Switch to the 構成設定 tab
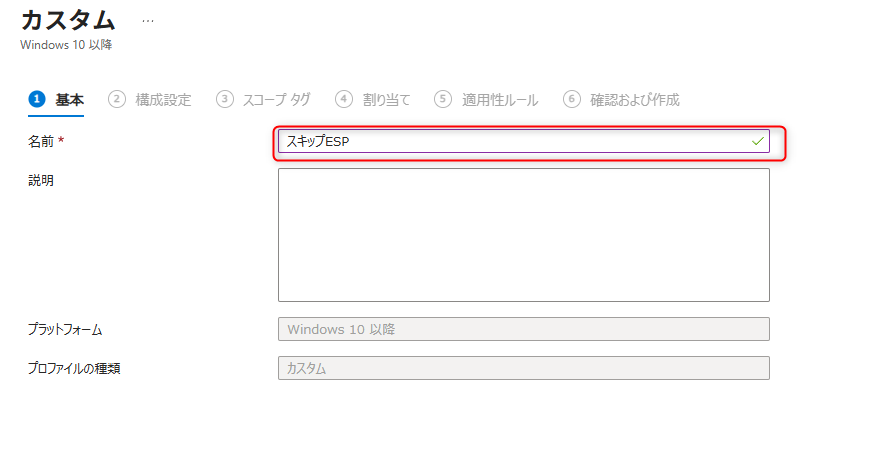 163,99
